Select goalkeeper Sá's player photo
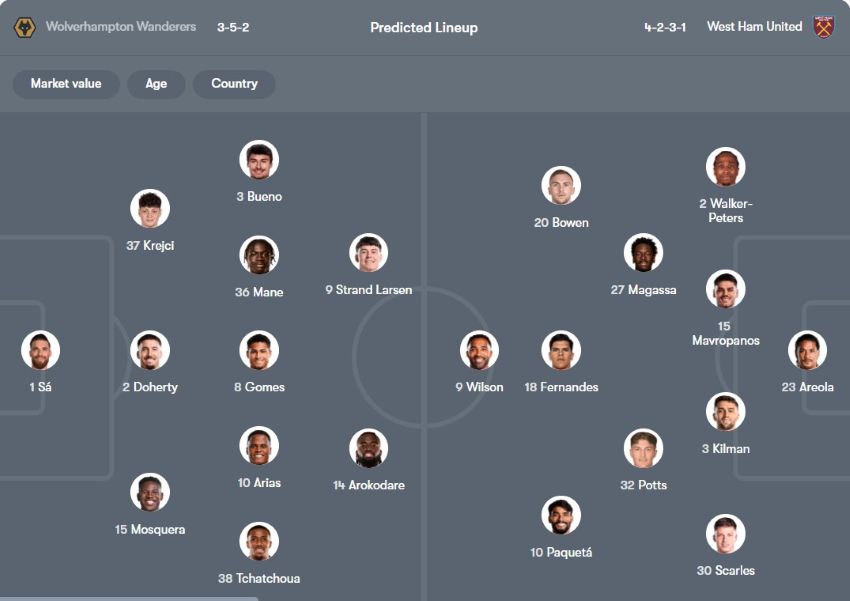The height and width of the screenshot is (601, 850). 40,350
